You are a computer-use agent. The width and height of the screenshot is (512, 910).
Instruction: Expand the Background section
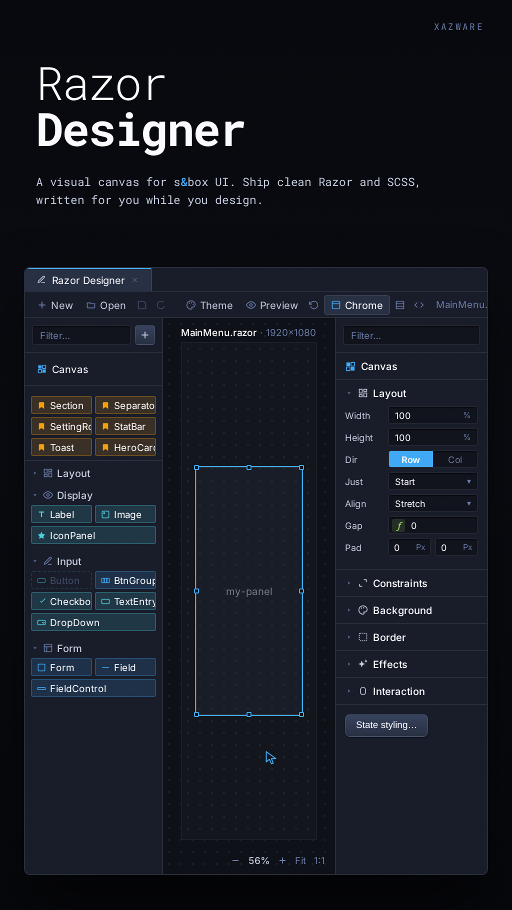pos(412,611)
